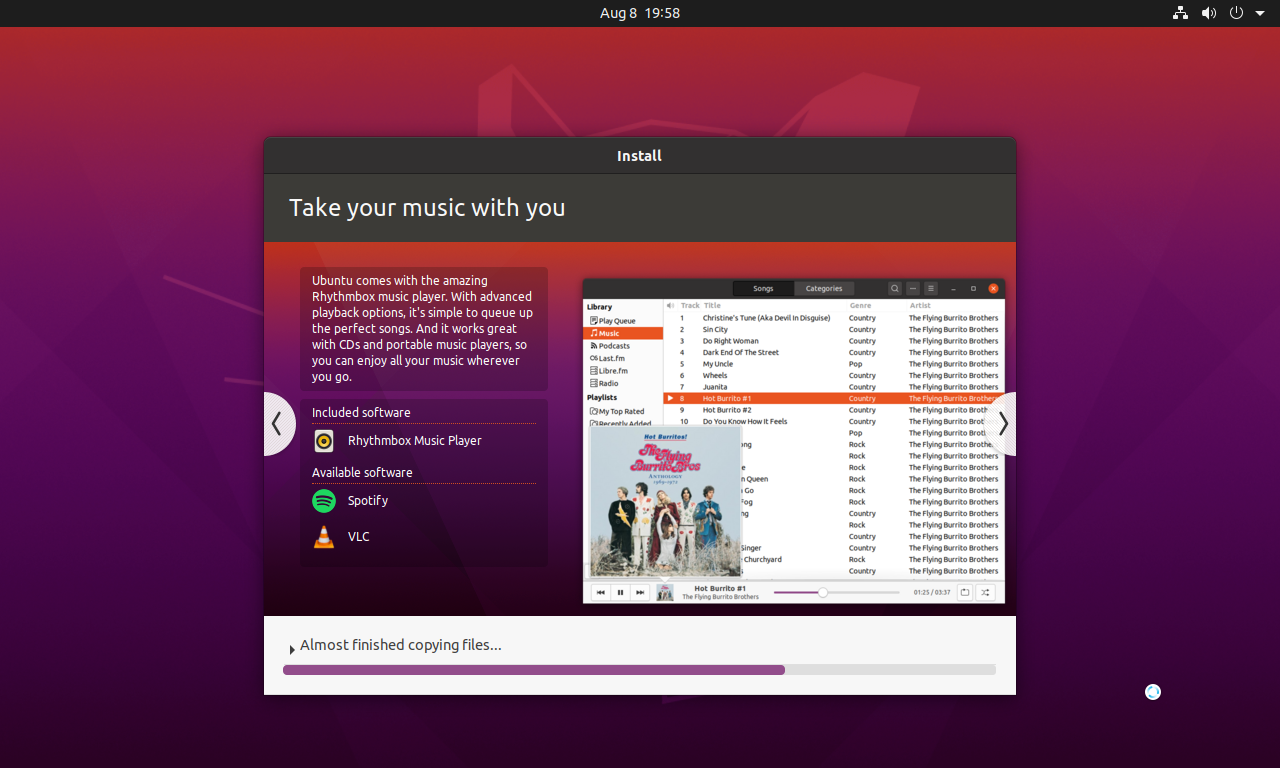Select the highlighted Music library entry
Image resolution: width=1280 pixels, height=768 pixels.
coord(622,333)
